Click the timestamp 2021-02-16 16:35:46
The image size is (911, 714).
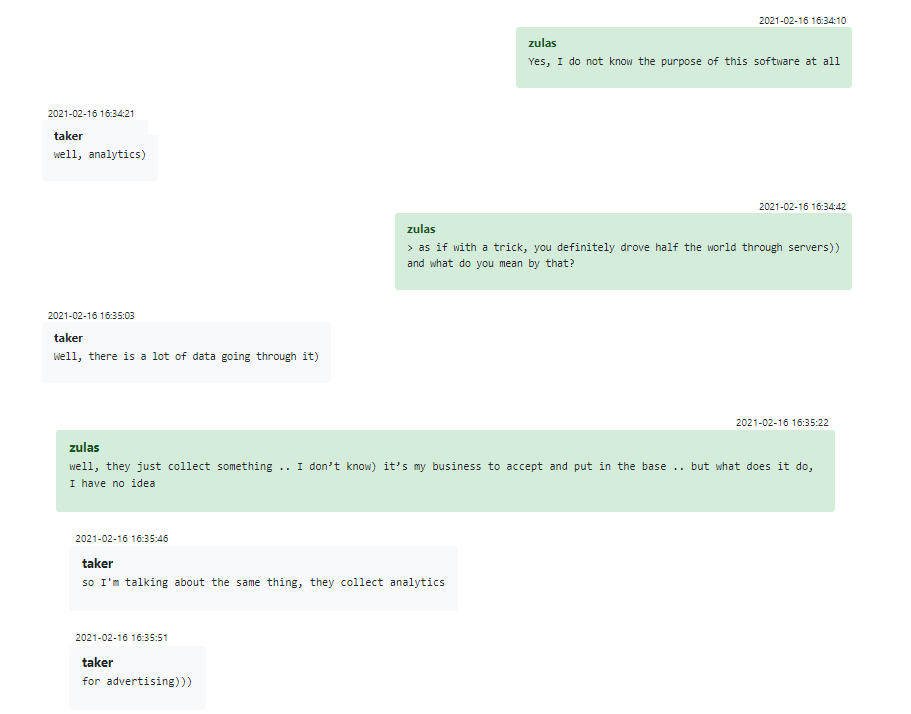[x=122, y=539]
